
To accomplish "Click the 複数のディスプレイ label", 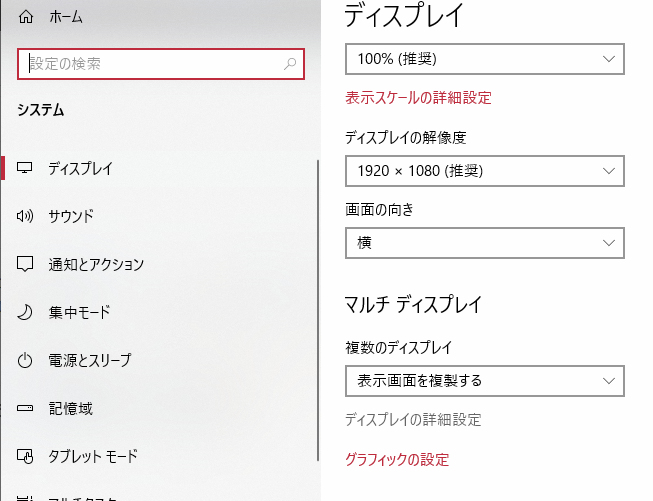I will click(399, 347).
